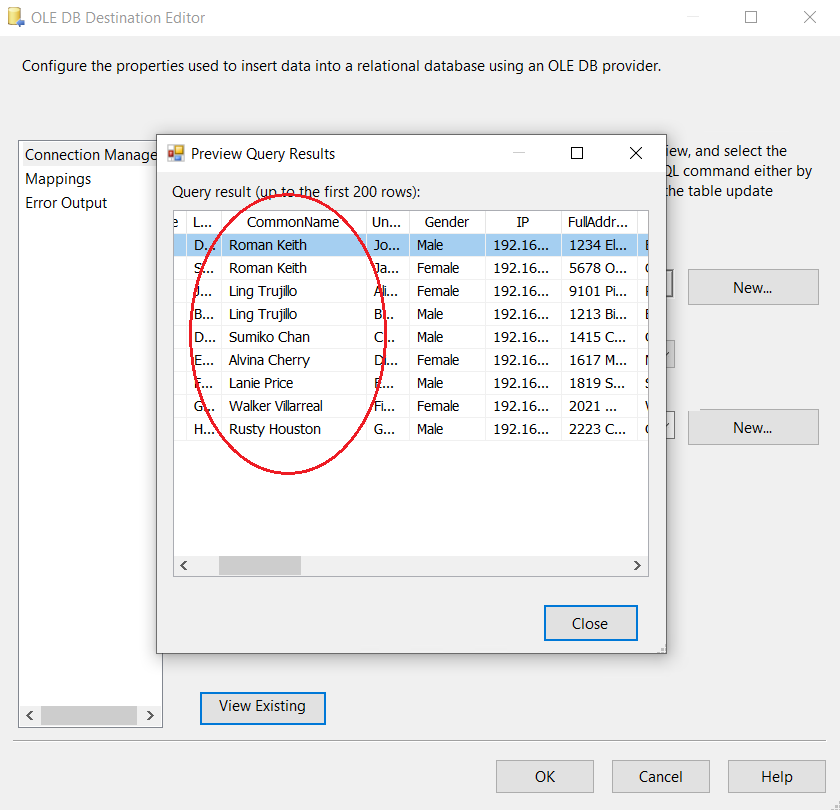Select Error Output page in left pane

pyautogui.click(x=66, y=203)
